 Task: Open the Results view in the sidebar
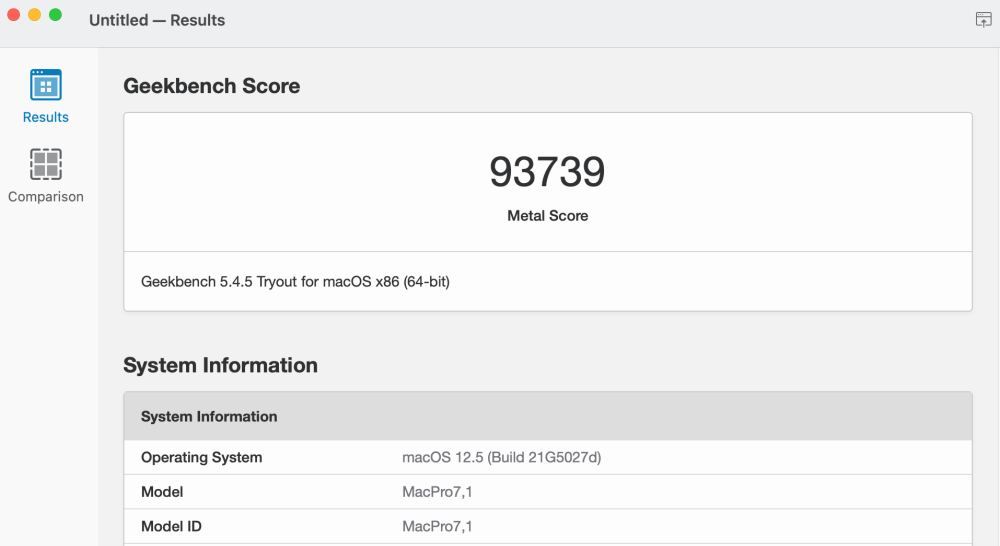(x=45, y=96)
